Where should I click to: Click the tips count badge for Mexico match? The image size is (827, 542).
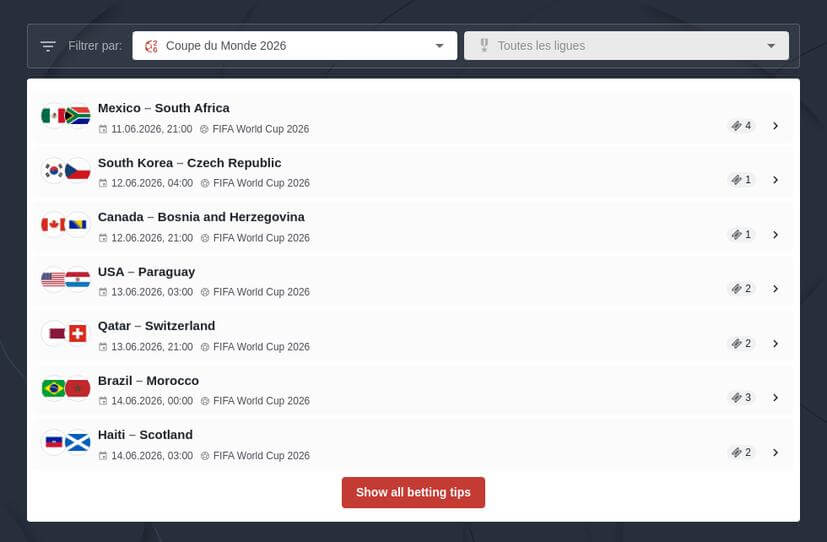741,126
